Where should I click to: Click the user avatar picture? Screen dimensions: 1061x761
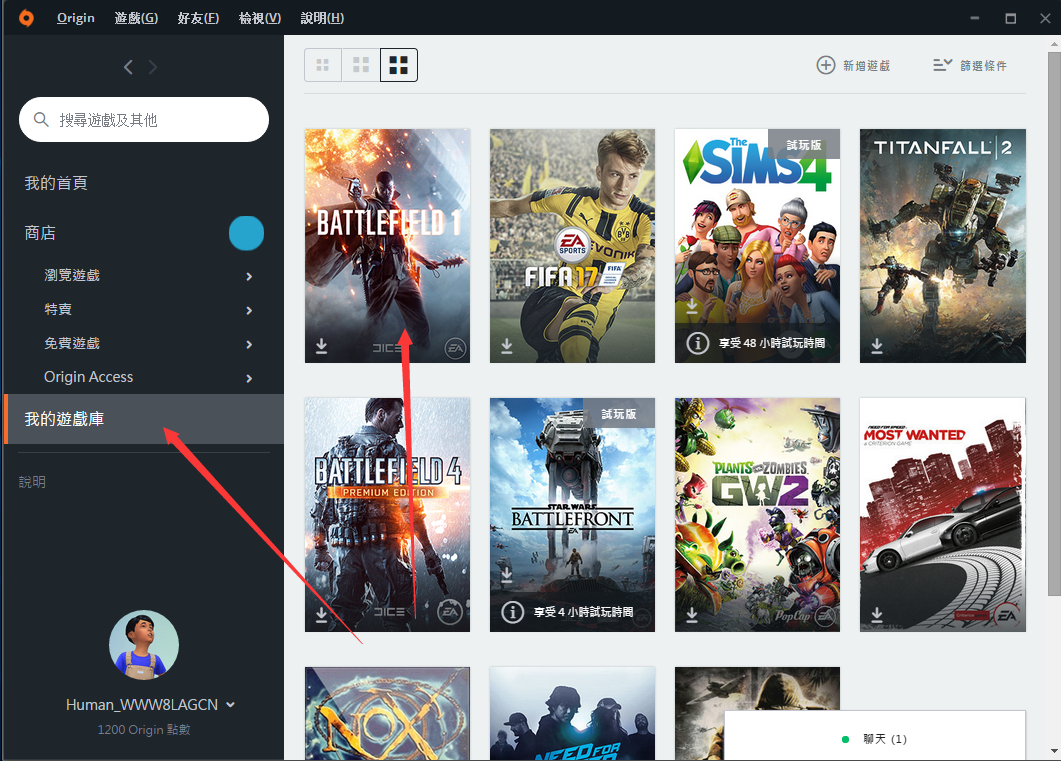[x=144, y=645]
